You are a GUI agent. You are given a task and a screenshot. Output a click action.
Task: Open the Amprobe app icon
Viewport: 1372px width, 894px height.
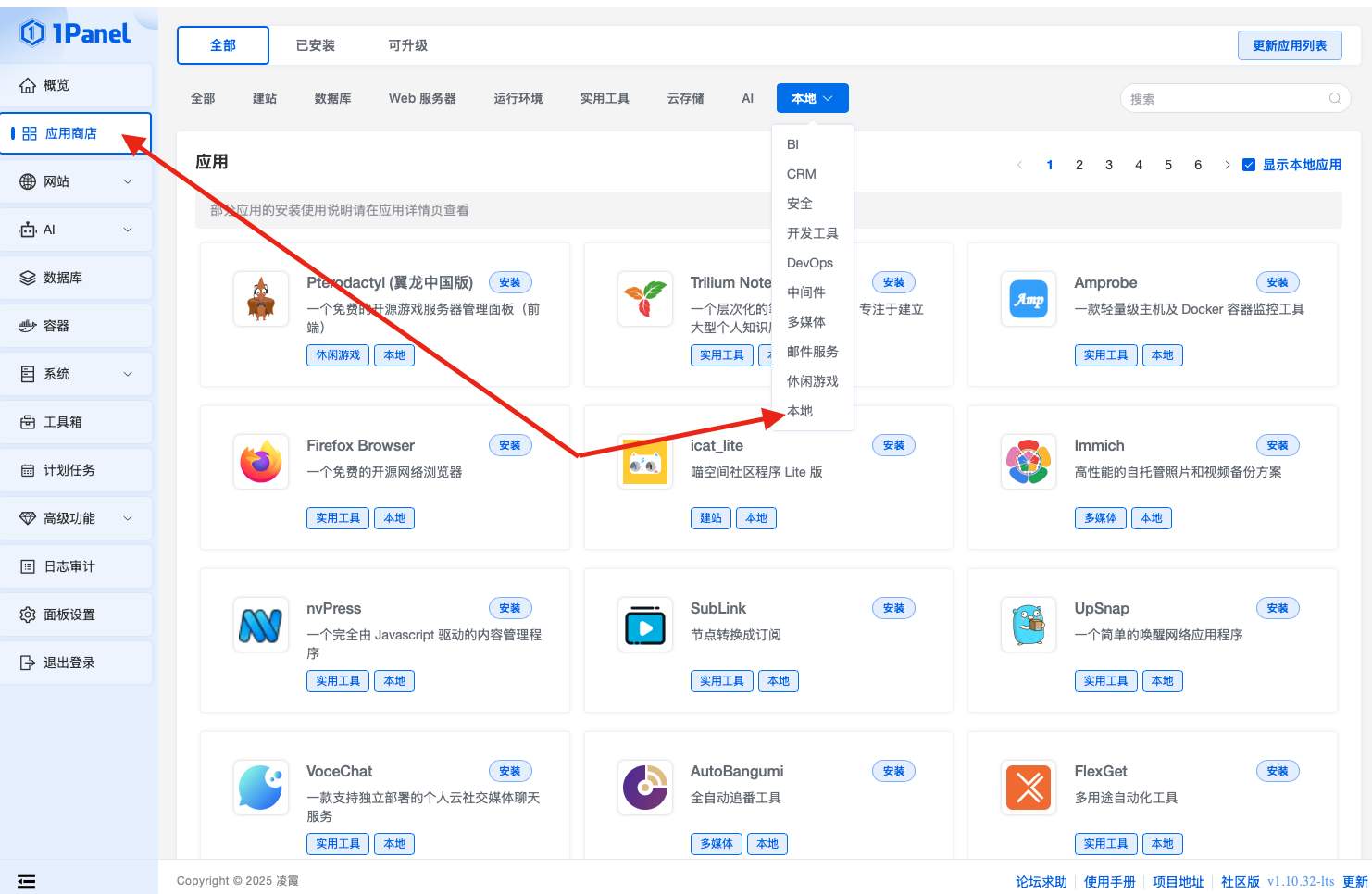[1028, 299]
